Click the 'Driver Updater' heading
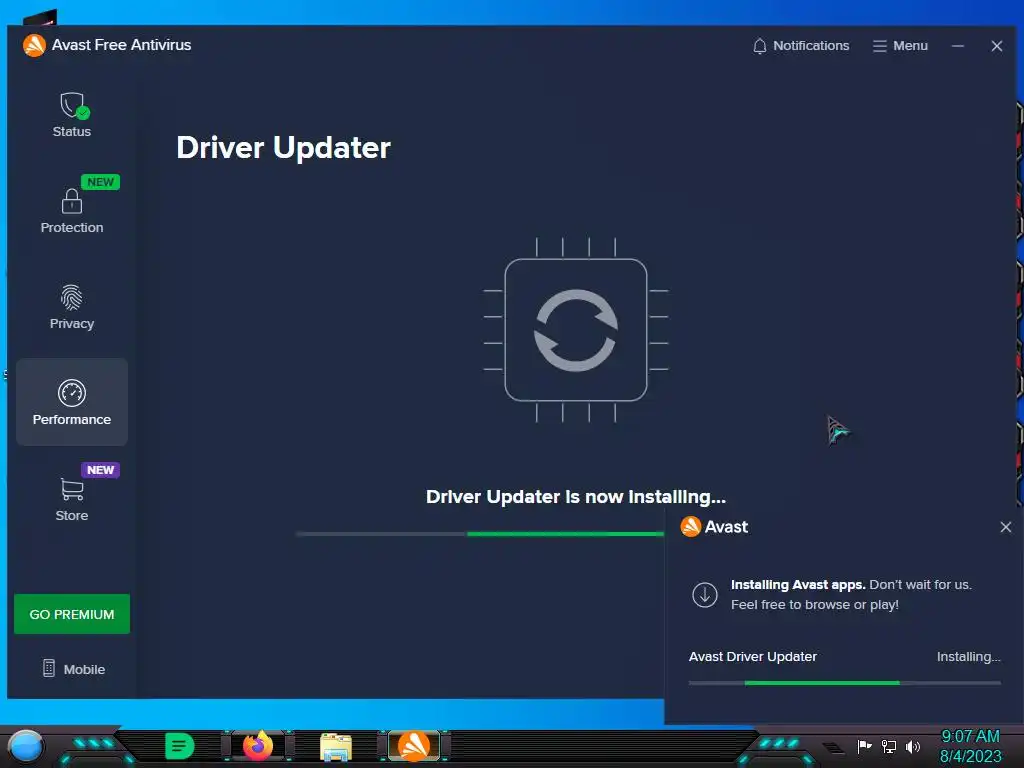The height and width of the screenshot is (768, 1024). coord(283,148)
